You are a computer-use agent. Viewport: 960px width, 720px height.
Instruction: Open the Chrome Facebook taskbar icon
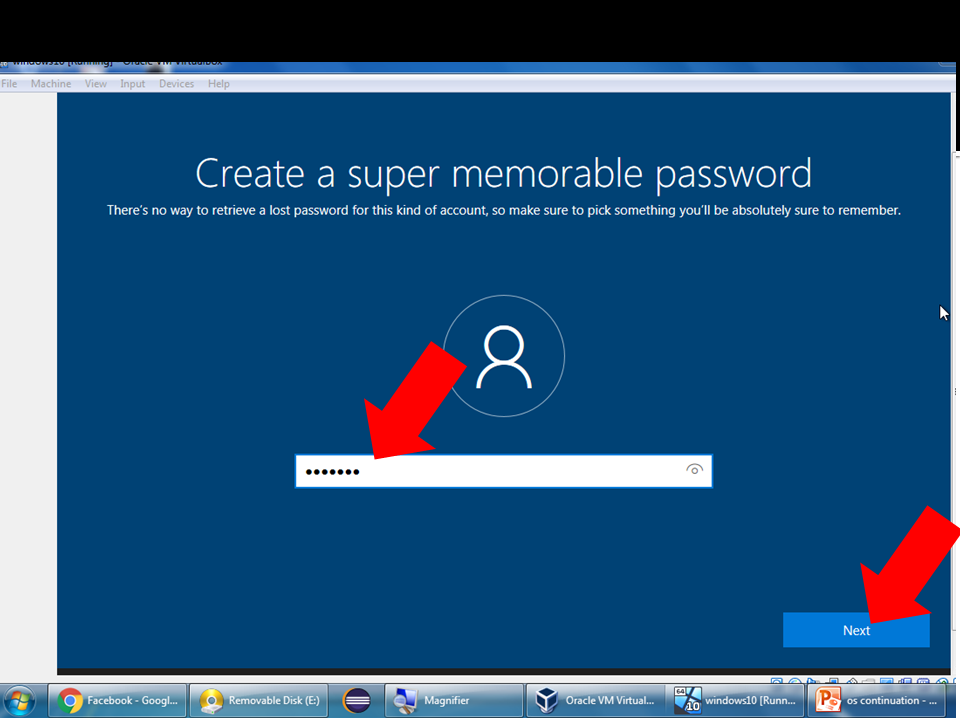point(117,700)
